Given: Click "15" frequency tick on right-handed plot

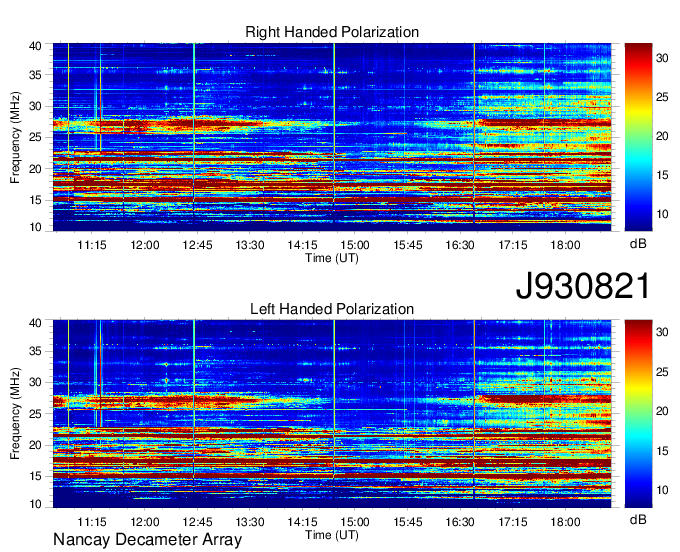Looking at the screenshot, I should click(36, 200).
